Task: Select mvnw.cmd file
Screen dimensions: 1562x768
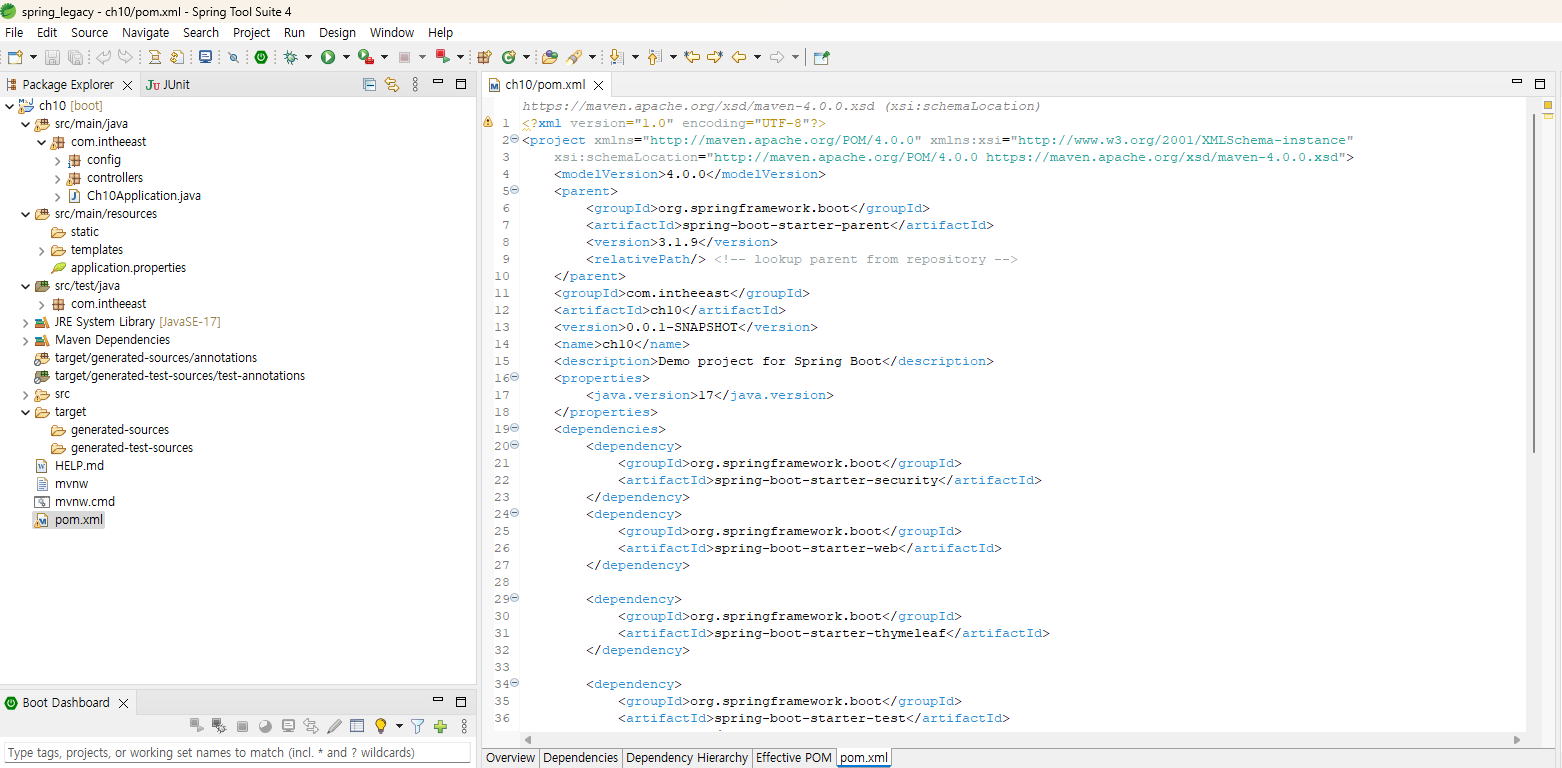Action: point(85,502)
